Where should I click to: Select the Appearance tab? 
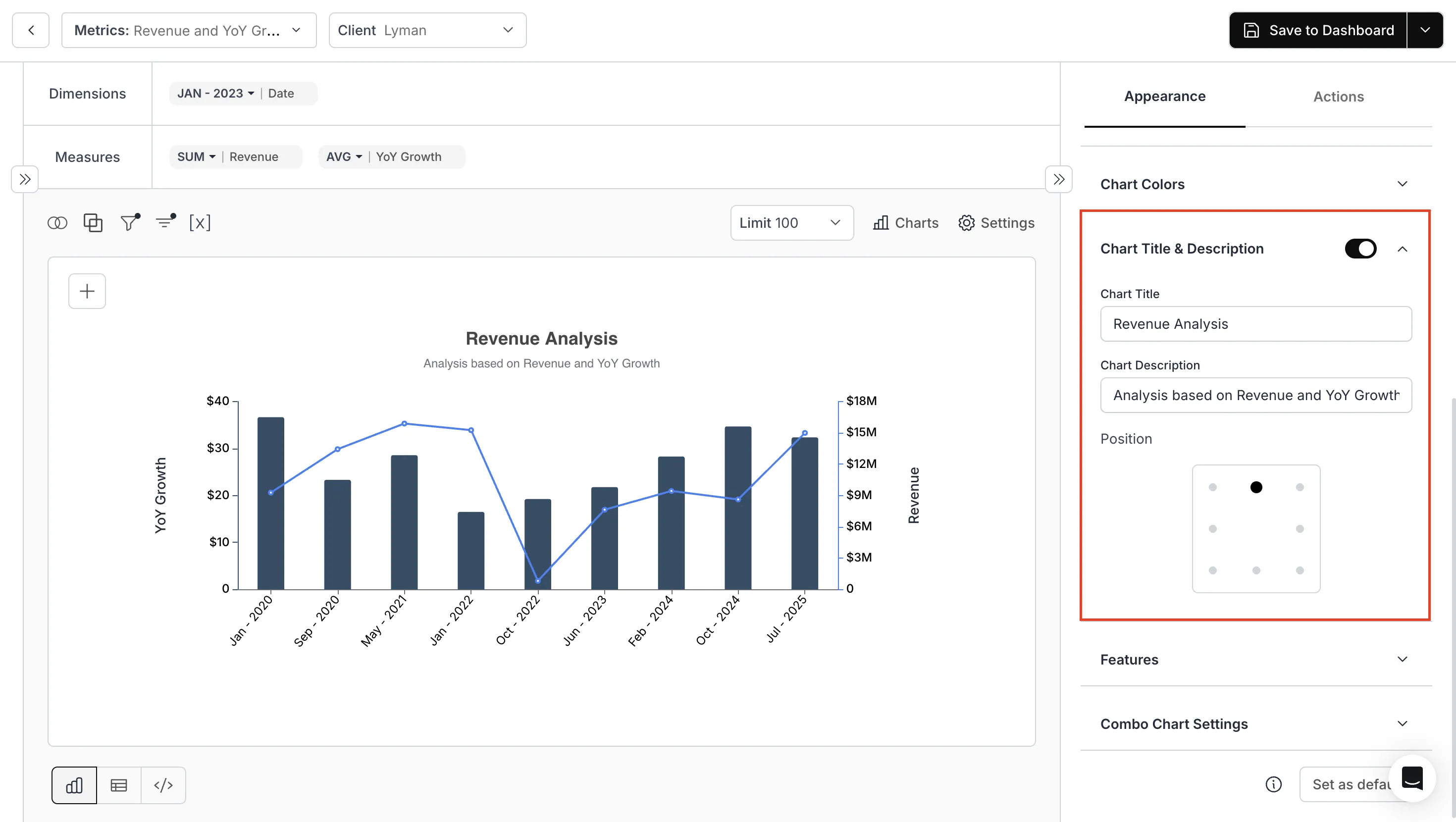point(1164,96)
